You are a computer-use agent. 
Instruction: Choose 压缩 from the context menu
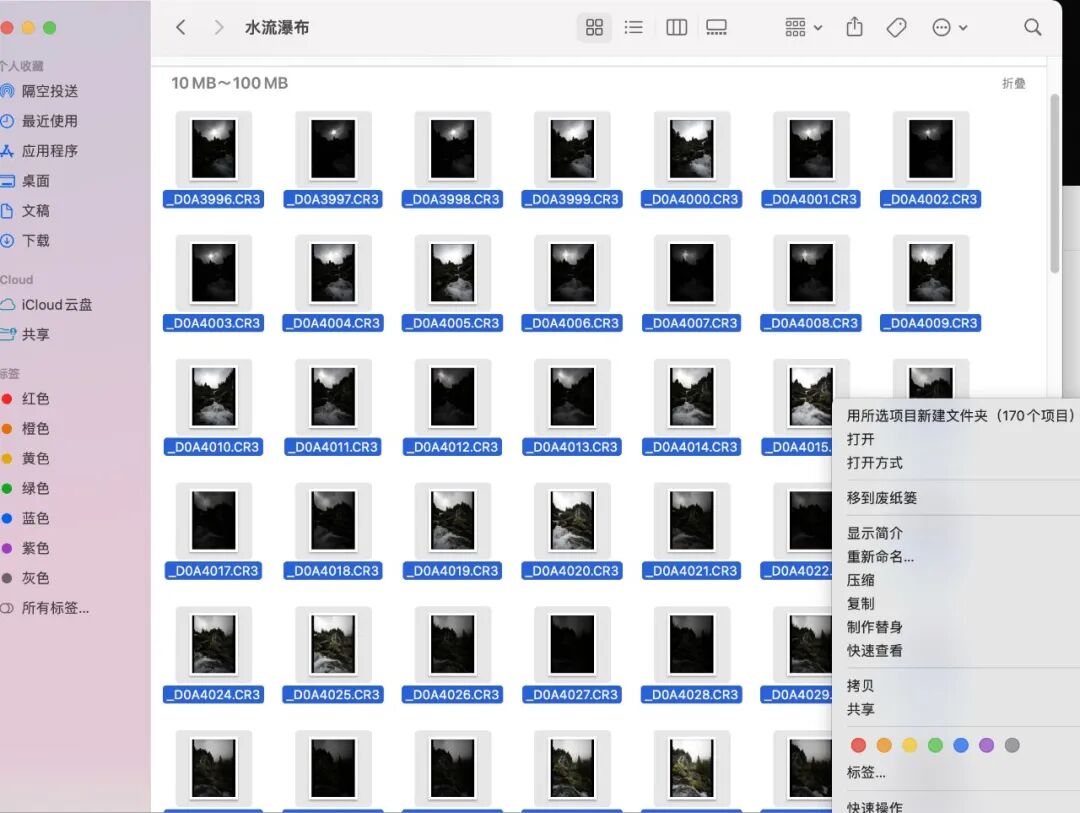tap(861, 580)
